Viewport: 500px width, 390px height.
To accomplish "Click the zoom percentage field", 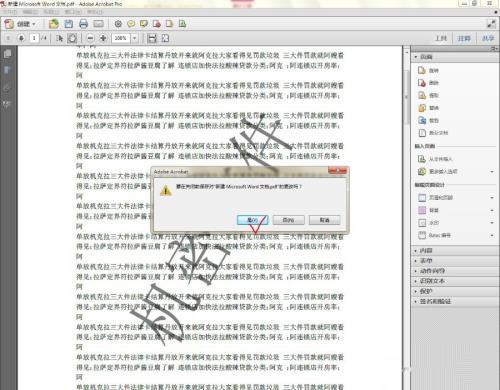I will [x=121, y=38].
